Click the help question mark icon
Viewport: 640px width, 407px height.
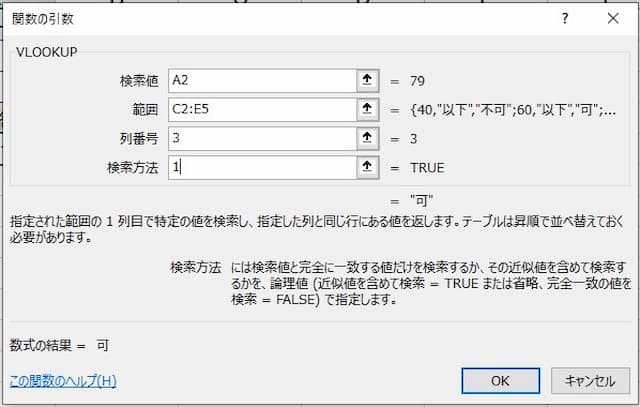point(565,18)
